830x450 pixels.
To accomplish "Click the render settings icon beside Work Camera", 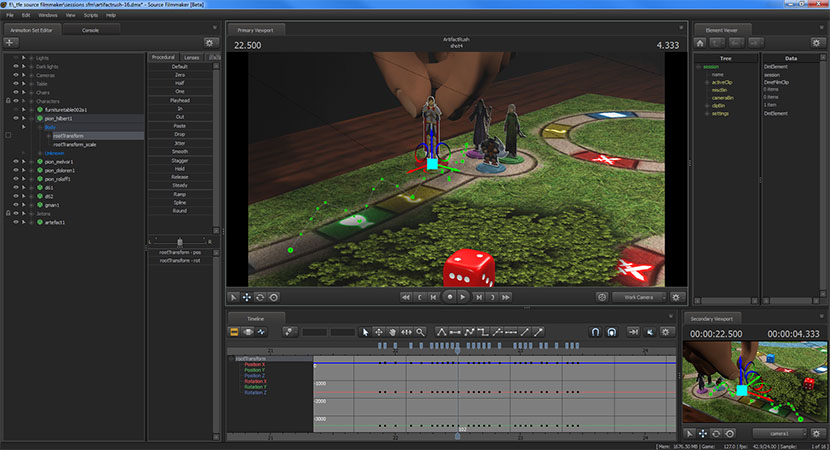I will 602,298.
